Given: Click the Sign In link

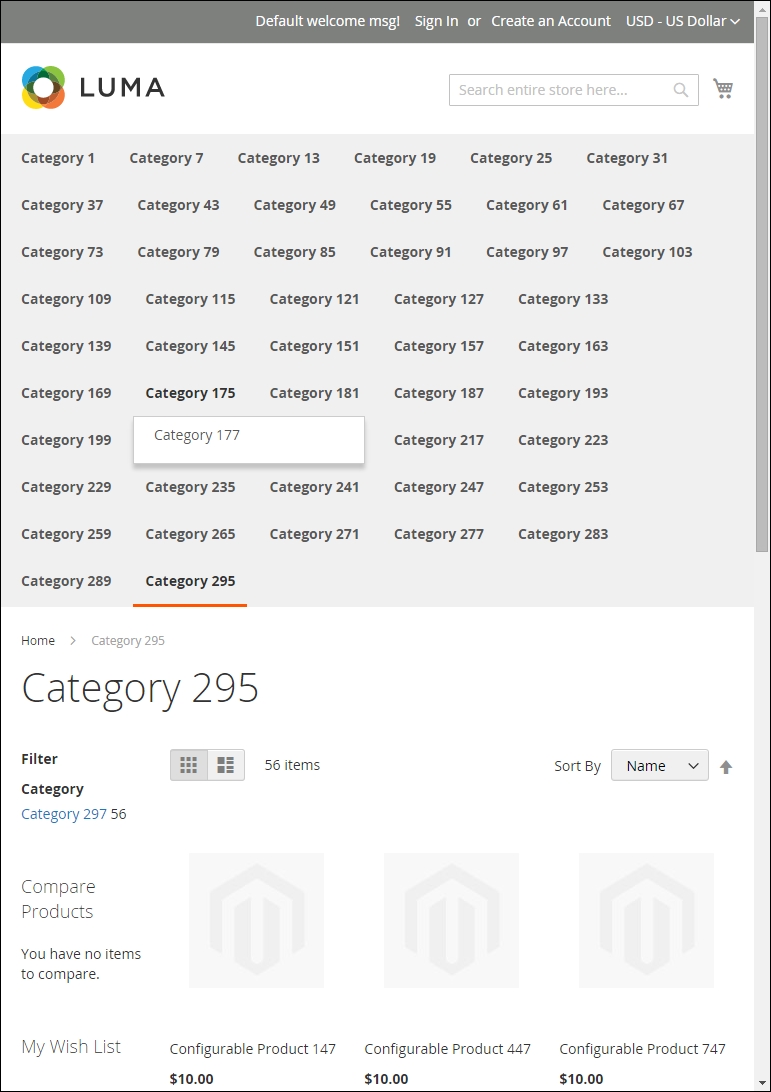Looking at the screenshot, I should pyautogui.click(x=437, y=21).
